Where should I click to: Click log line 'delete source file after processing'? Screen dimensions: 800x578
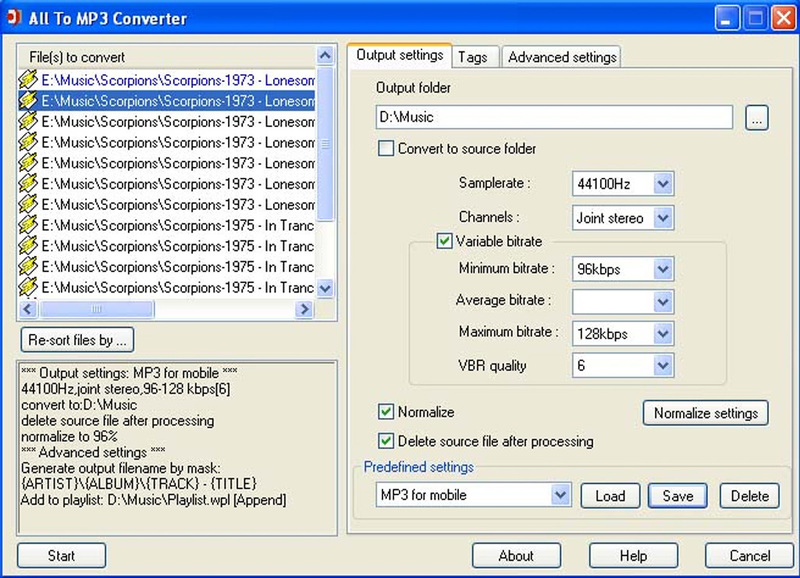(x=117, y=420)
